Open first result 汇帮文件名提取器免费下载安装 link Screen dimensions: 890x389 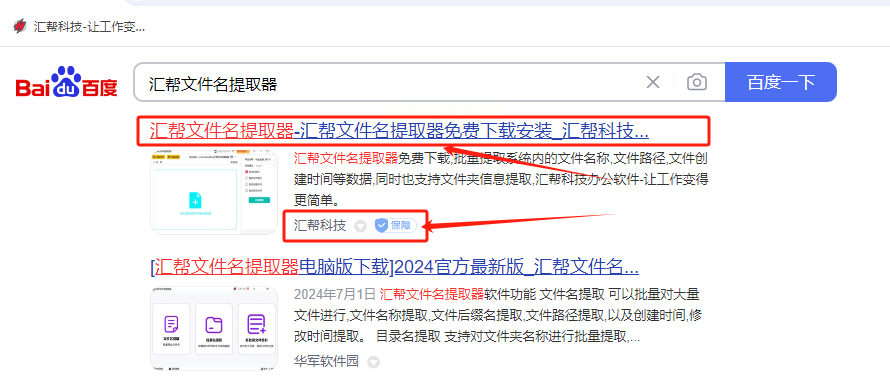click(399, 132)
